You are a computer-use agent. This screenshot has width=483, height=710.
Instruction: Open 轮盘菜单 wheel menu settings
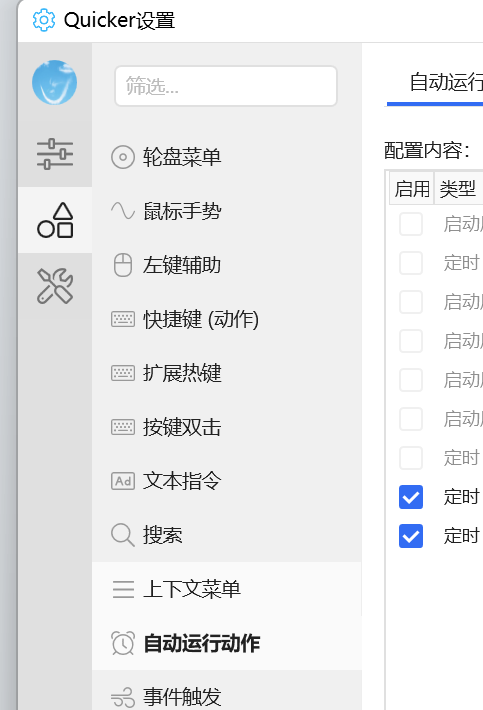coord(227,157)
